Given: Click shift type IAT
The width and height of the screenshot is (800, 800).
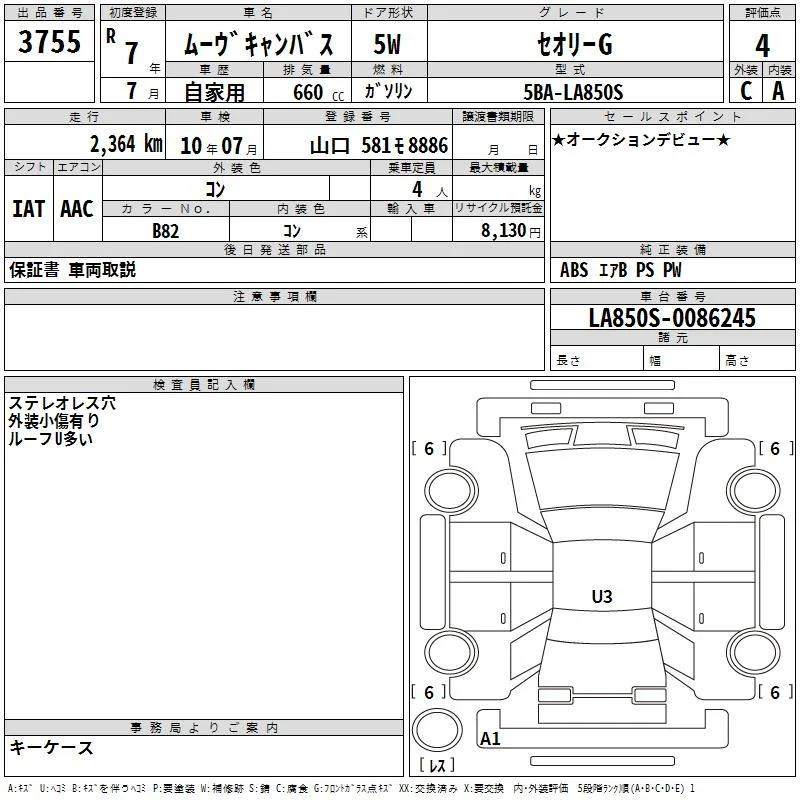Looking at the screenshot, I should click(29, 209).
